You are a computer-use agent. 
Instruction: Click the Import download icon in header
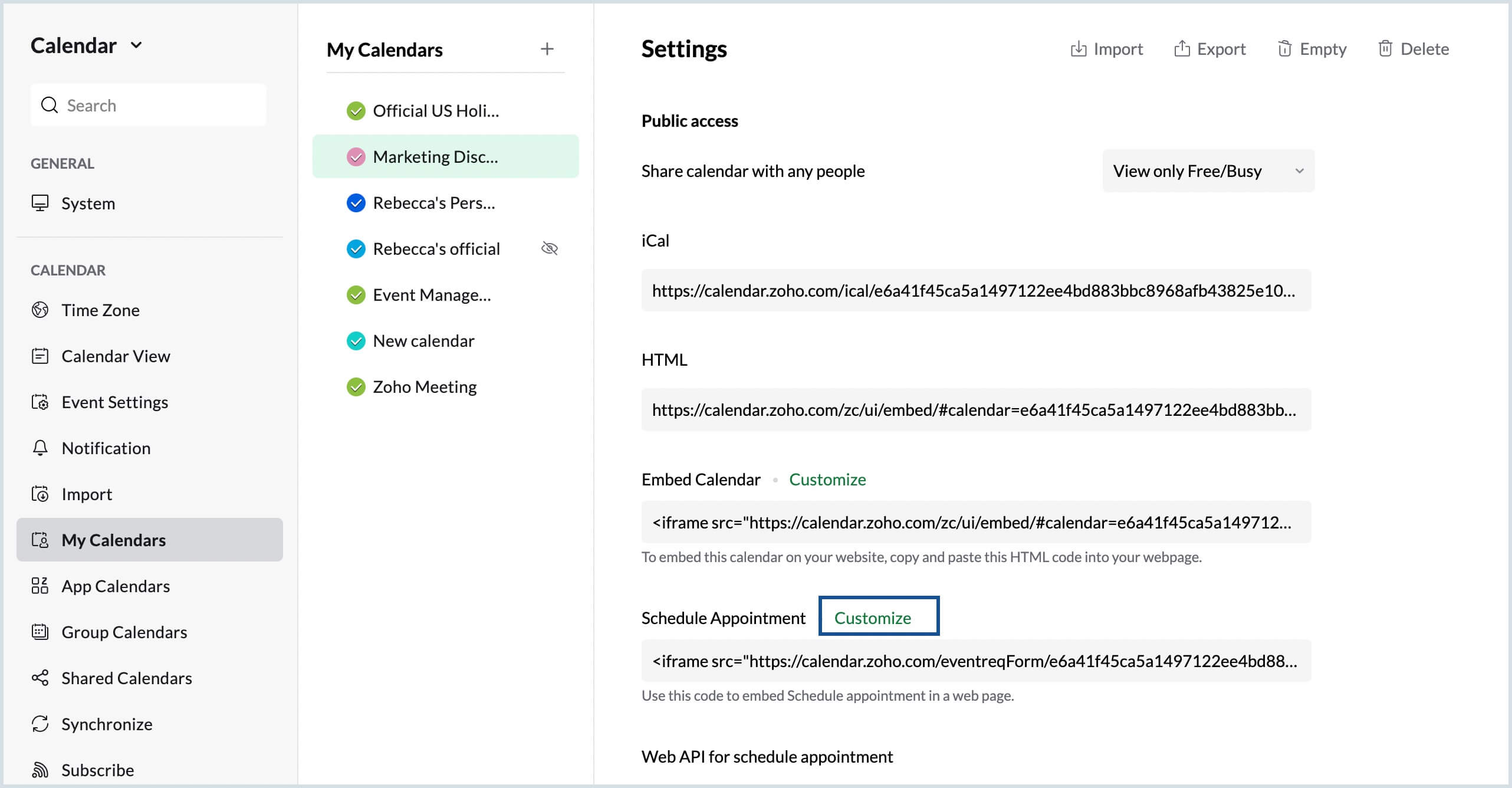tap(1078, 49)
